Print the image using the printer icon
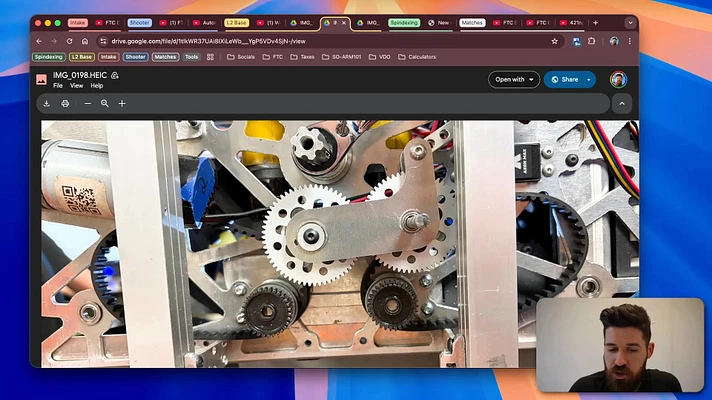712x400 pixels. point(65,104)
